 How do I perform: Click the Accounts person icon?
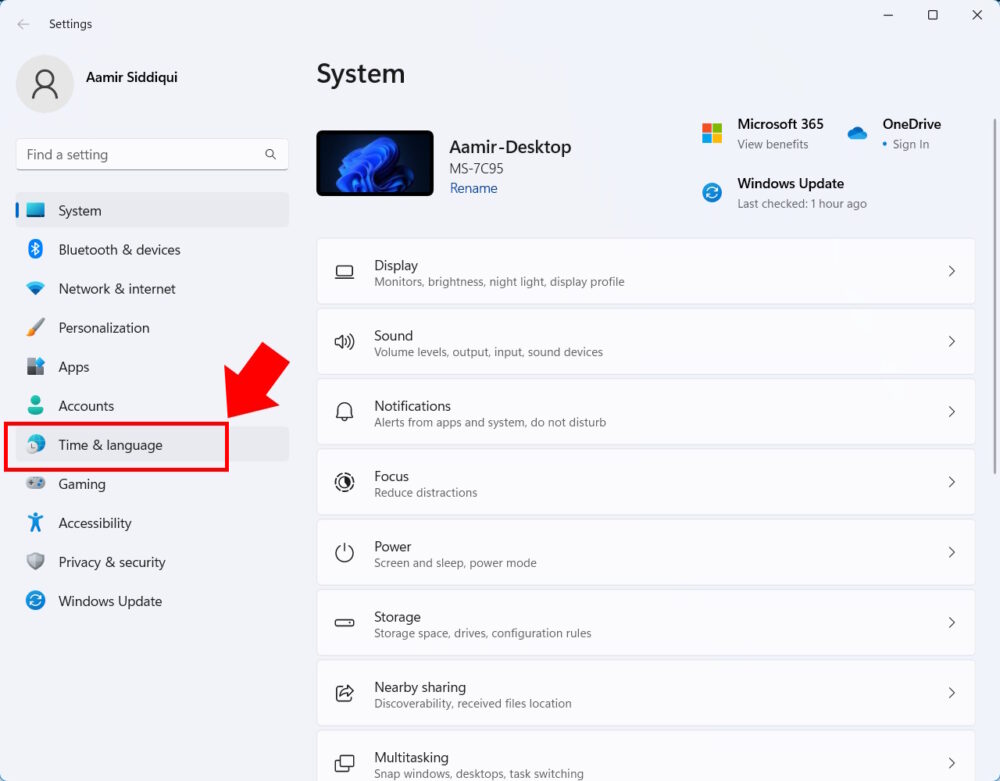click(x=36, y=405)
